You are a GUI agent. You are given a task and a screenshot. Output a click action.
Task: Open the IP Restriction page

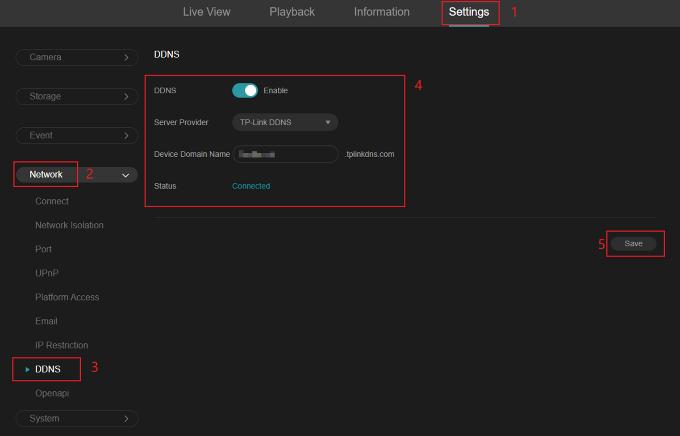pyautogui.click(x=61, y=345)
